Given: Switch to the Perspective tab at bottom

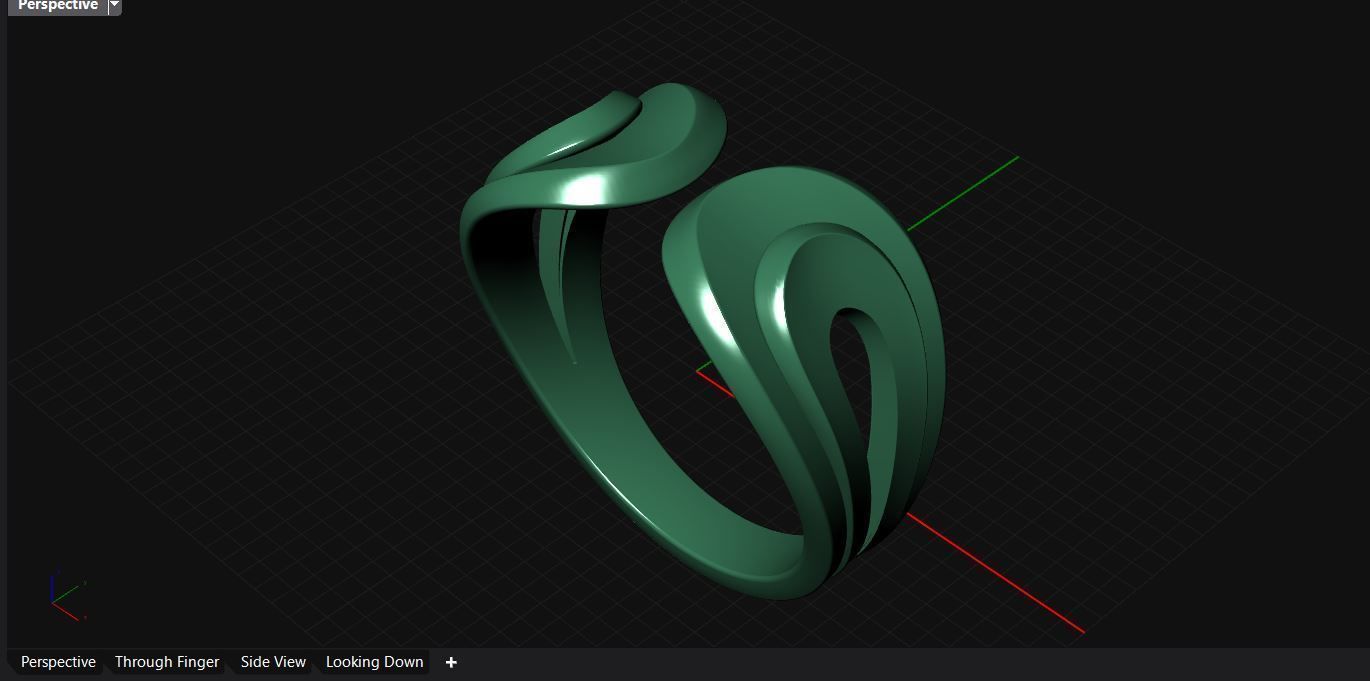Looking at the screenshot, I should [58, 662].
